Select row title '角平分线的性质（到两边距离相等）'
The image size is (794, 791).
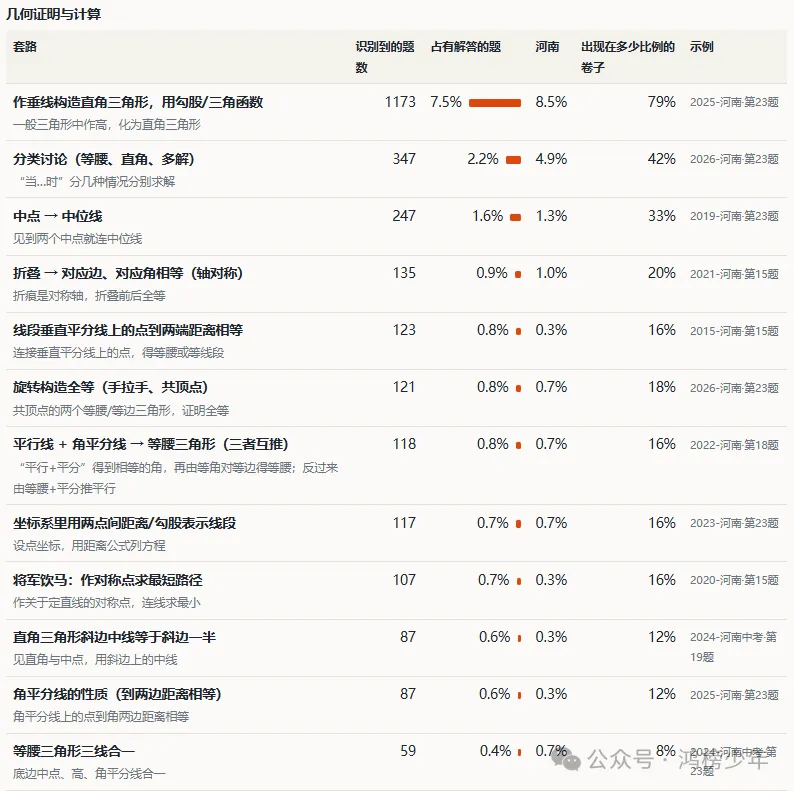117,694
